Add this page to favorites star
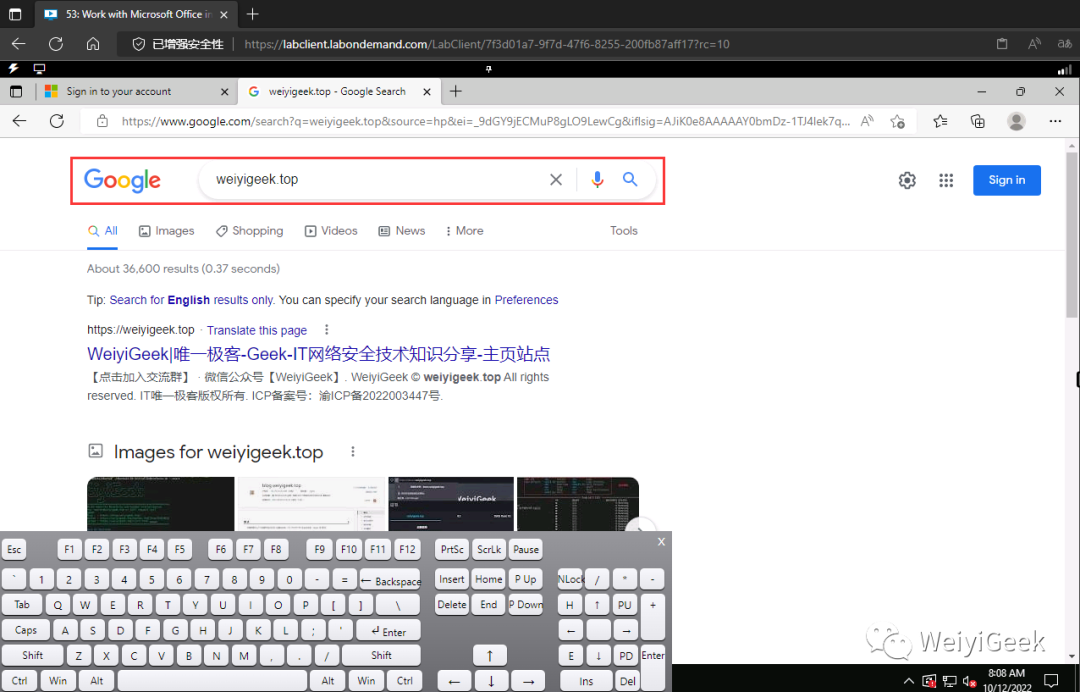 pos(897,122)
